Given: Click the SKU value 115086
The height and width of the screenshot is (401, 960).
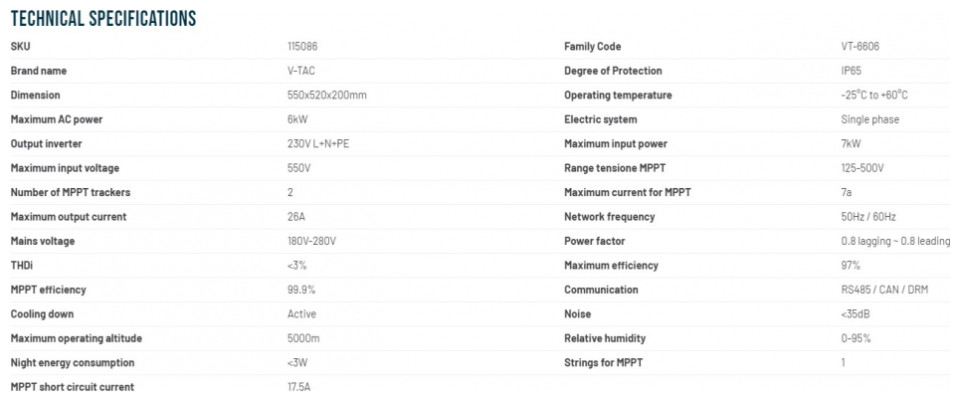Looking at the screenshot, I should coord(303,47).
